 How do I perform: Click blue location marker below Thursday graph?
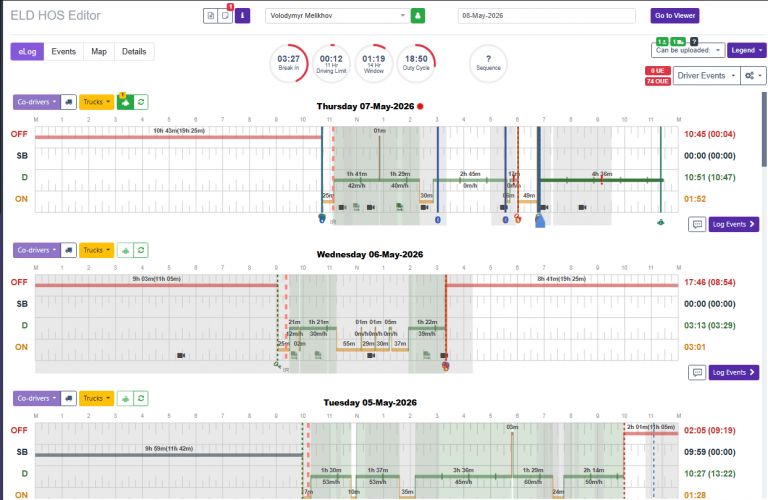[540, 222]
